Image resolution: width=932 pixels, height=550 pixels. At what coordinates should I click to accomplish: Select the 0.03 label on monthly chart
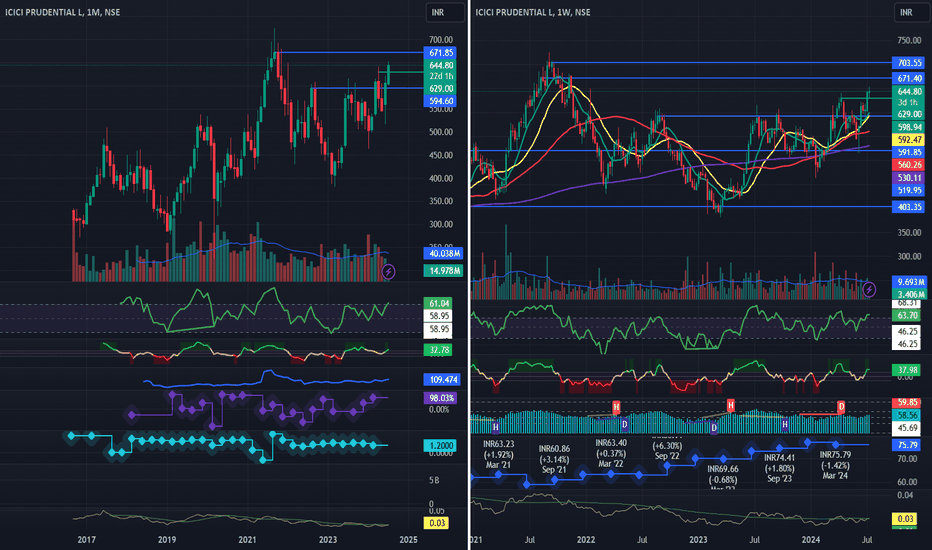(x=436, y=523)
